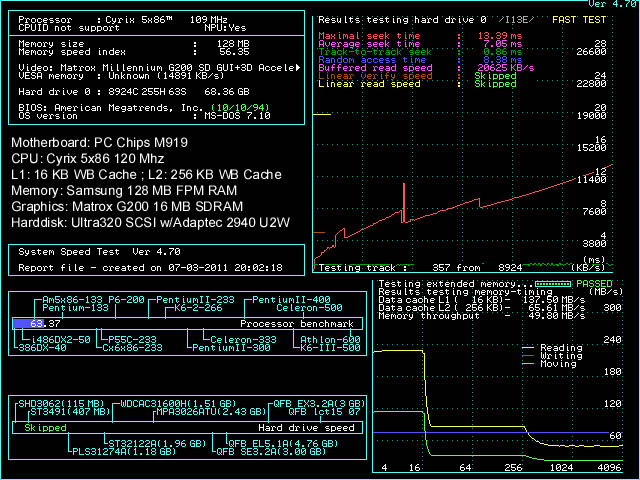Click the Processor Cyrix 5x86 line
Image resolution: width=640 pixels, height=480 pixels.
pos(123,20)
